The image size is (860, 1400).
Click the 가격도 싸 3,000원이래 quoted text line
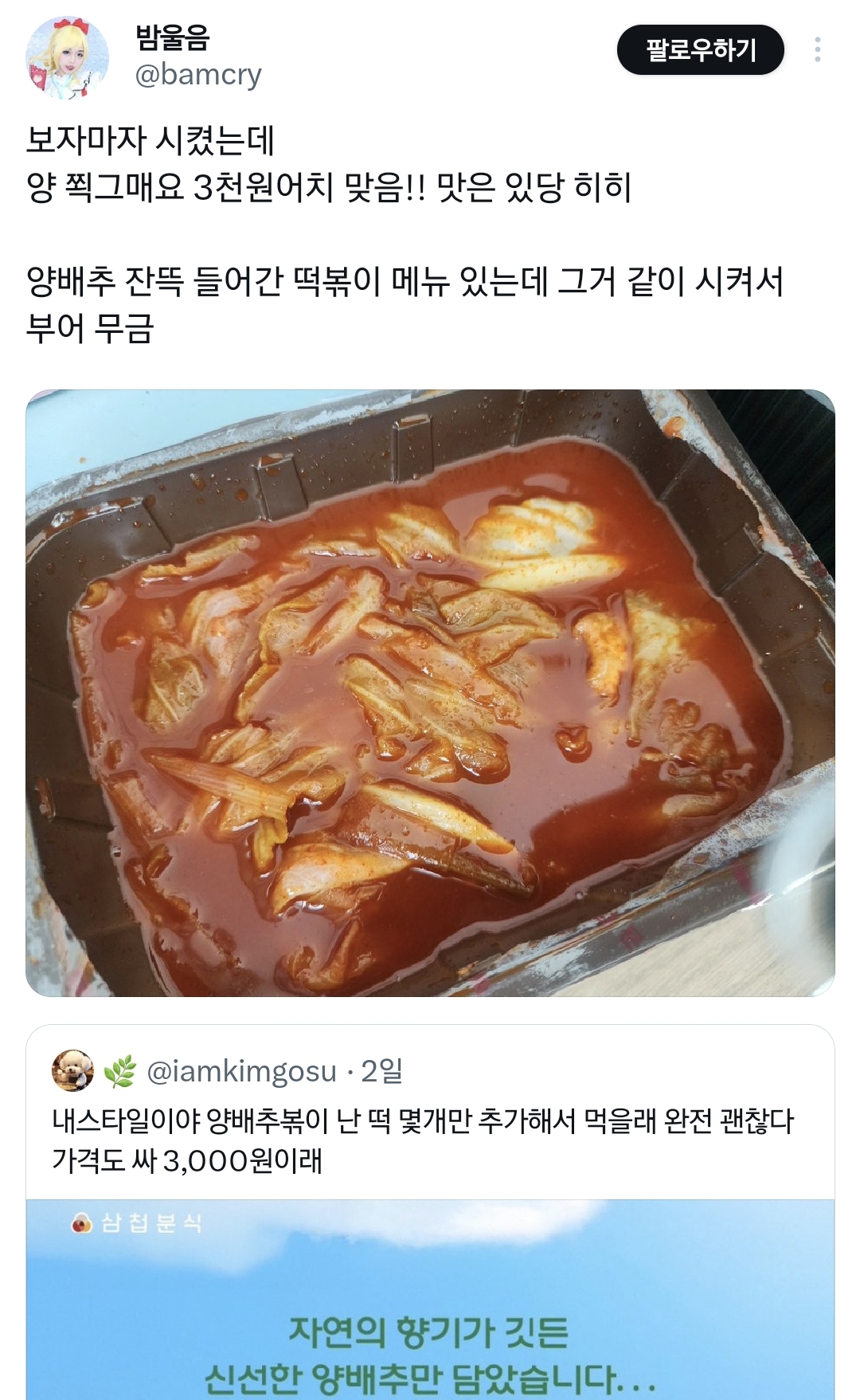tap(187, 1160)
